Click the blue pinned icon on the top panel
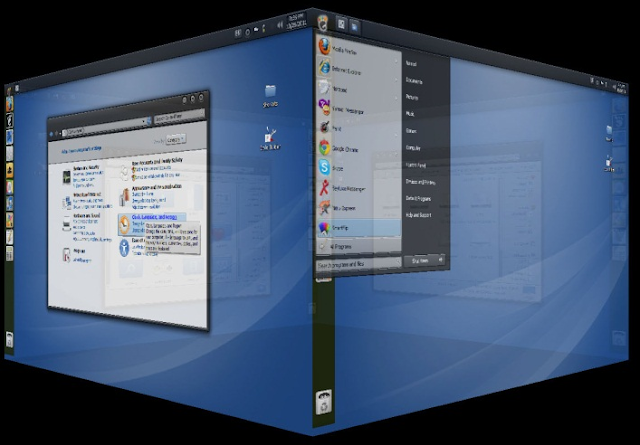Screen dimensions: 640x445 click(x=354, y=27)
